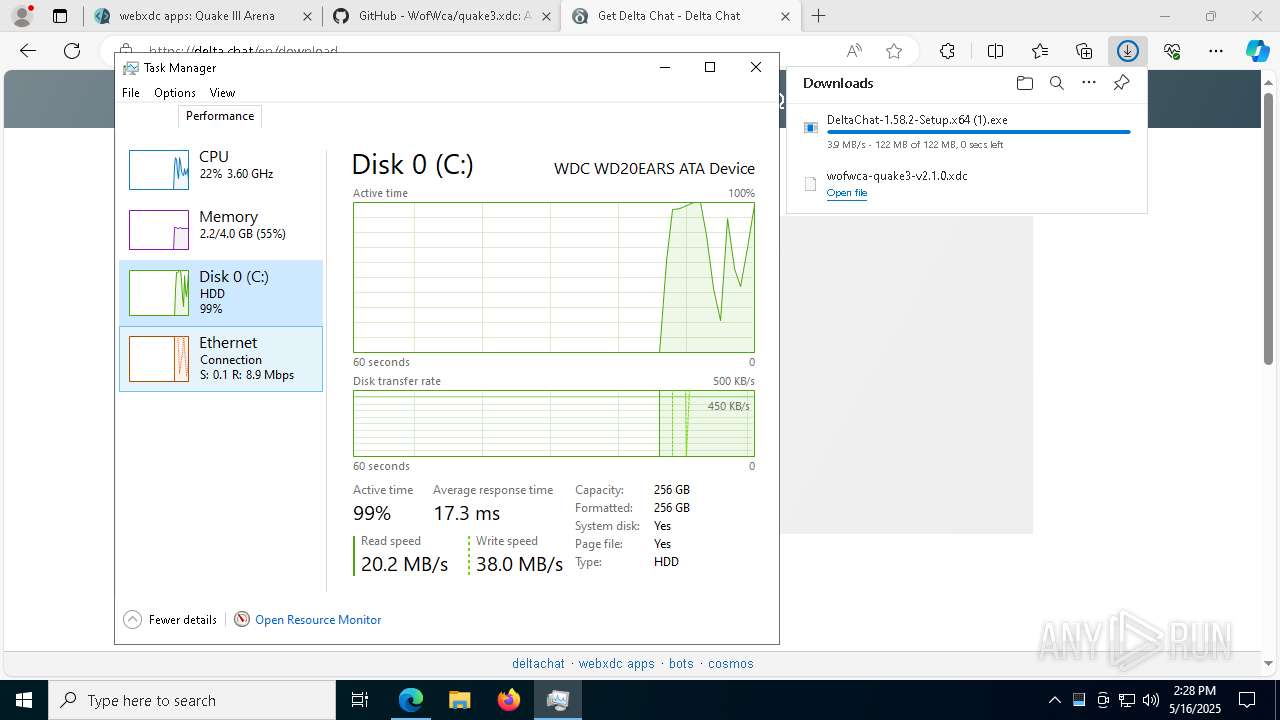1280x720 pixels.
Task: Switch to the Quake III Arena tab
Action: pos(203,16)
